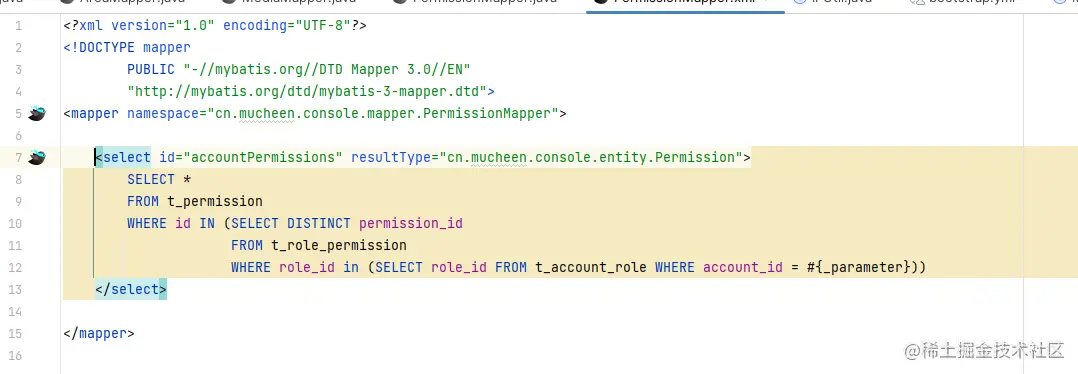Viewport: 1078px width, 374px height.
Task: Click the table name t_role_permission
Action: [339, 245]
